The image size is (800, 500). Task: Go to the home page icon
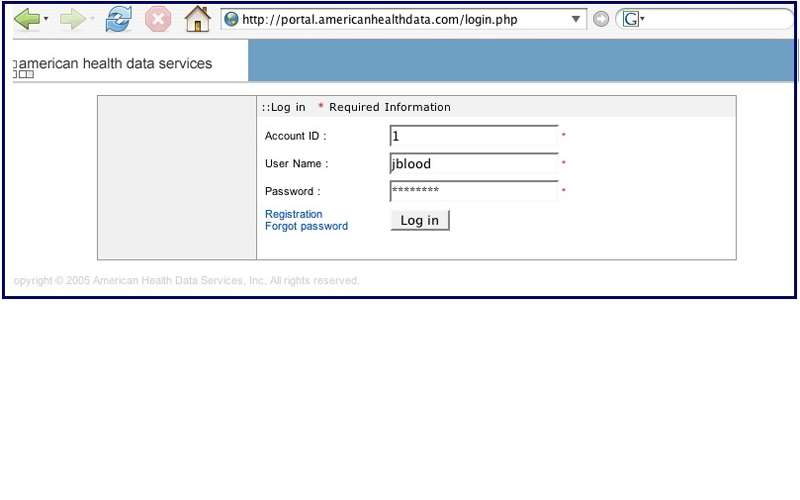tap(197, 19)
